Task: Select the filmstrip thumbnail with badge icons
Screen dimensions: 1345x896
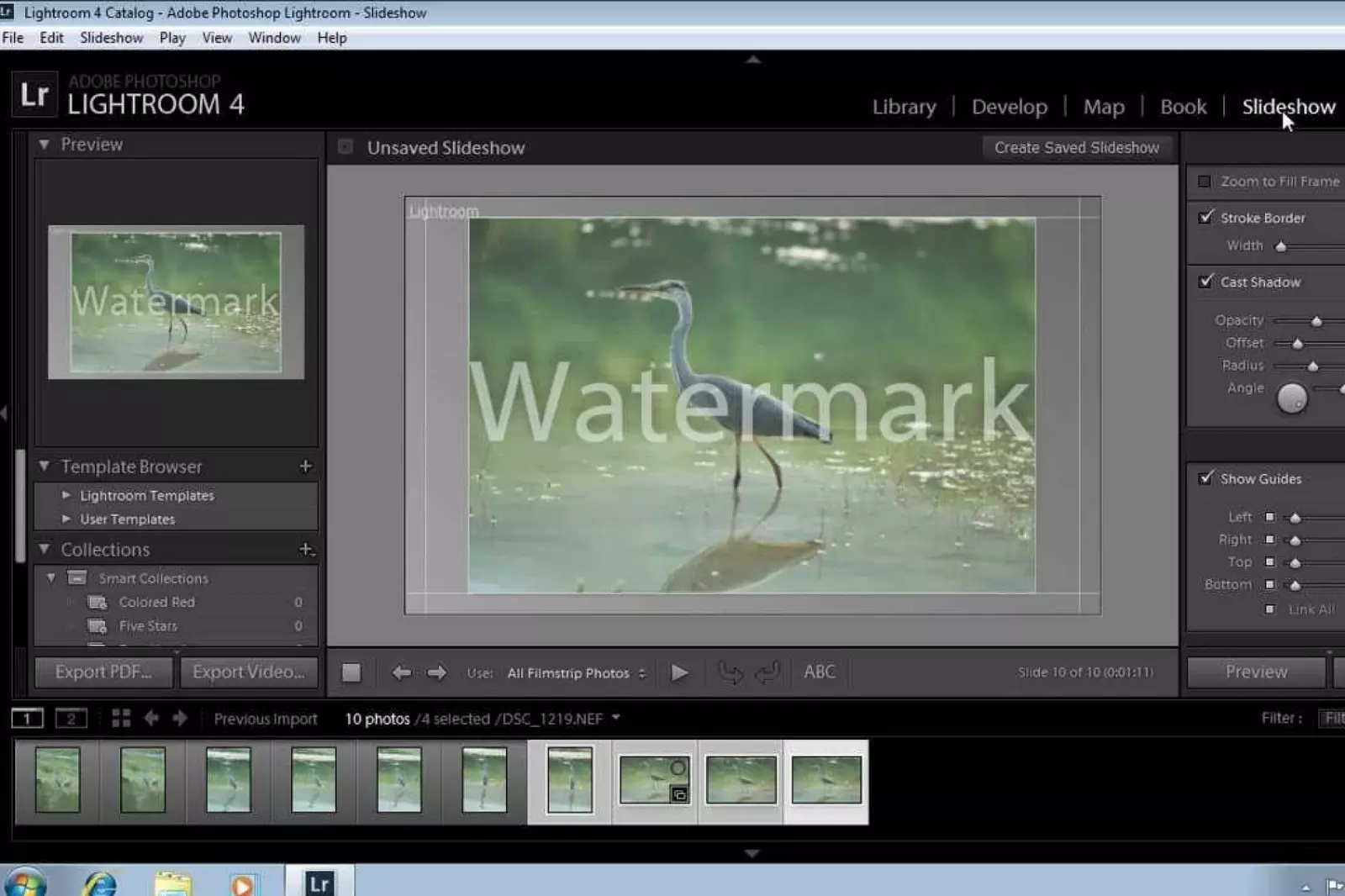Action: [x=655, y=781]
